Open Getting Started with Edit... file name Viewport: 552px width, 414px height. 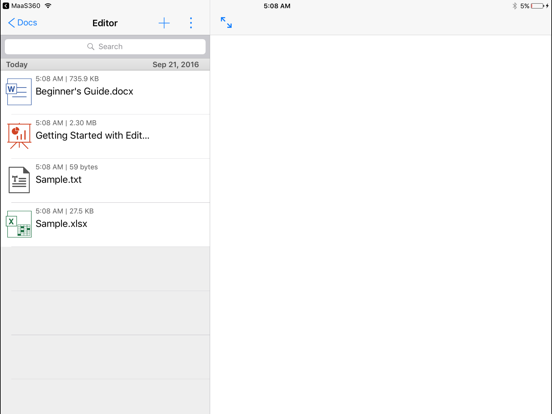coord(93,136)
